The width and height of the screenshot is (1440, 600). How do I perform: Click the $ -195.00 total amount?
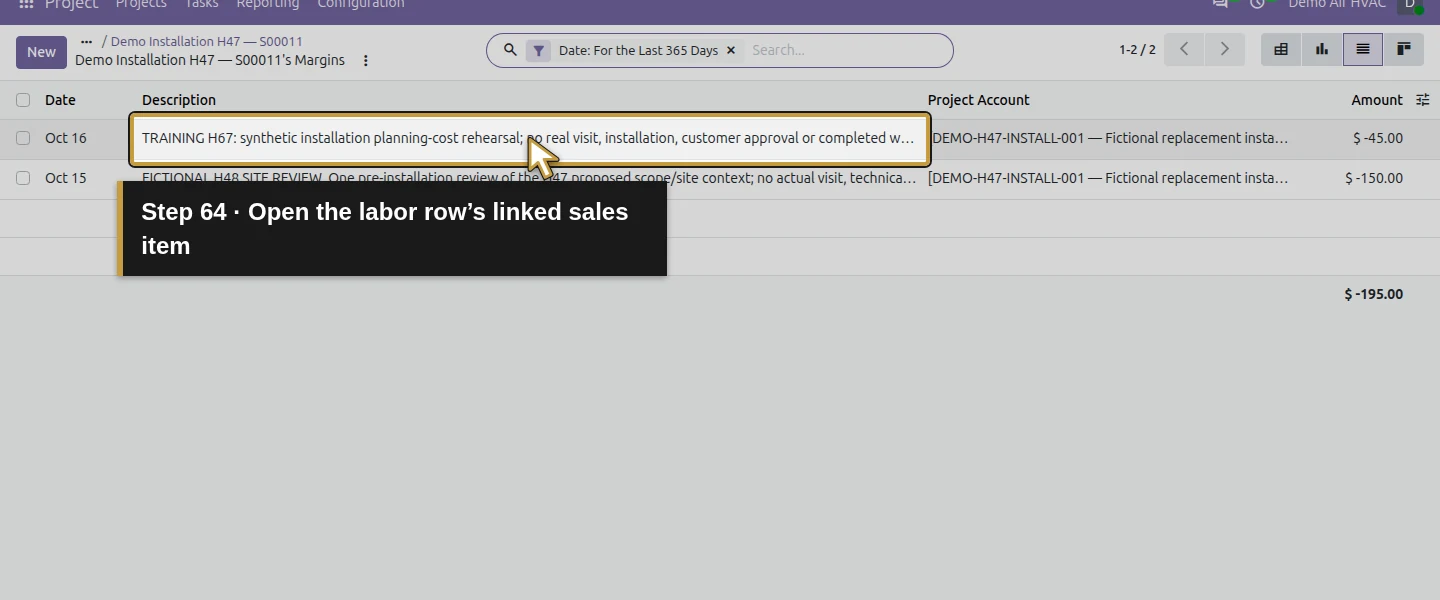pyautogui.click(x=1374, y=294)
